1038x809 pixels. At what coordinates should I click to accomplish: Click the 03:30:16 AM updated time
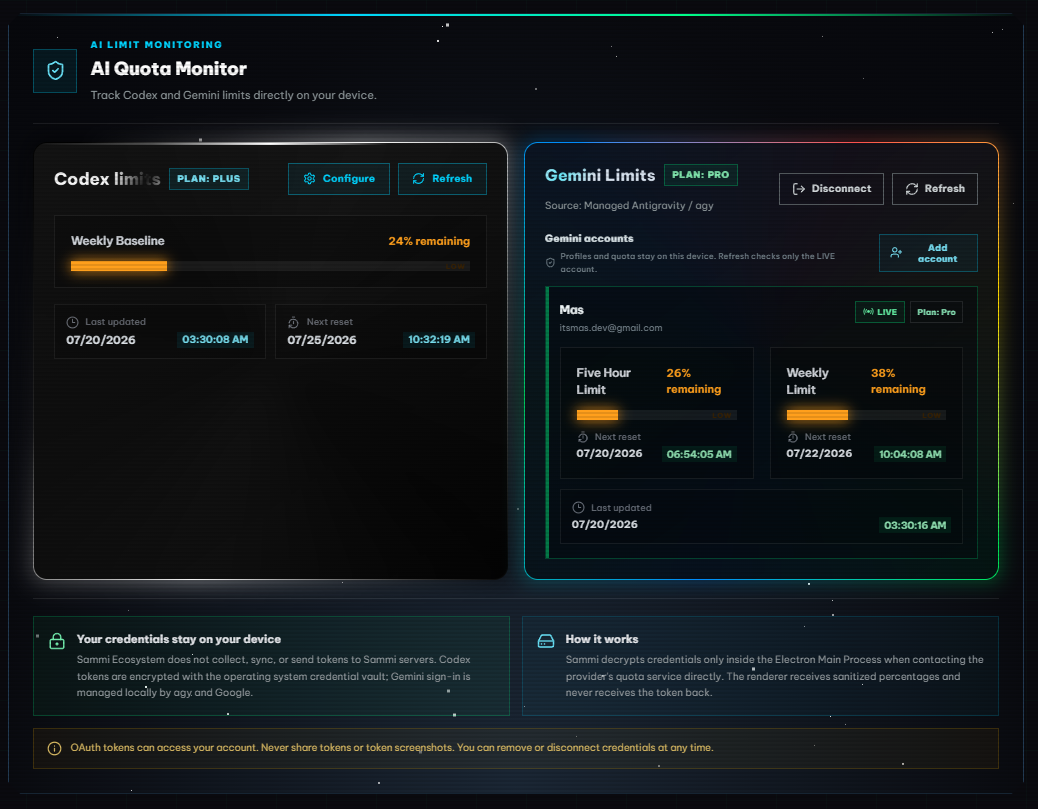click(x=915, y=525)
